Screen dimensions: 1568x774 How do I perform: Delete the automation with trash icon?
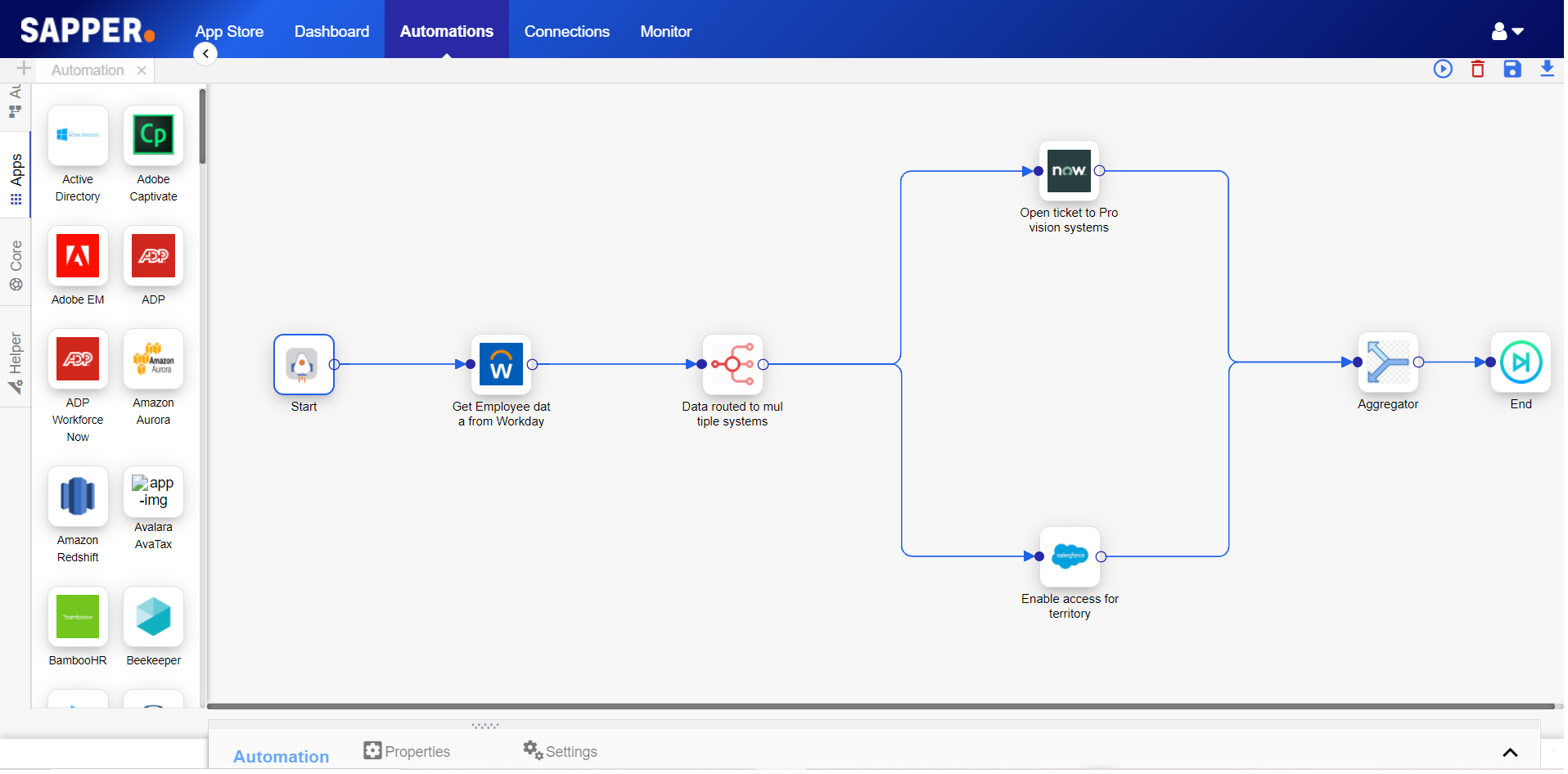coord(1478,69)
